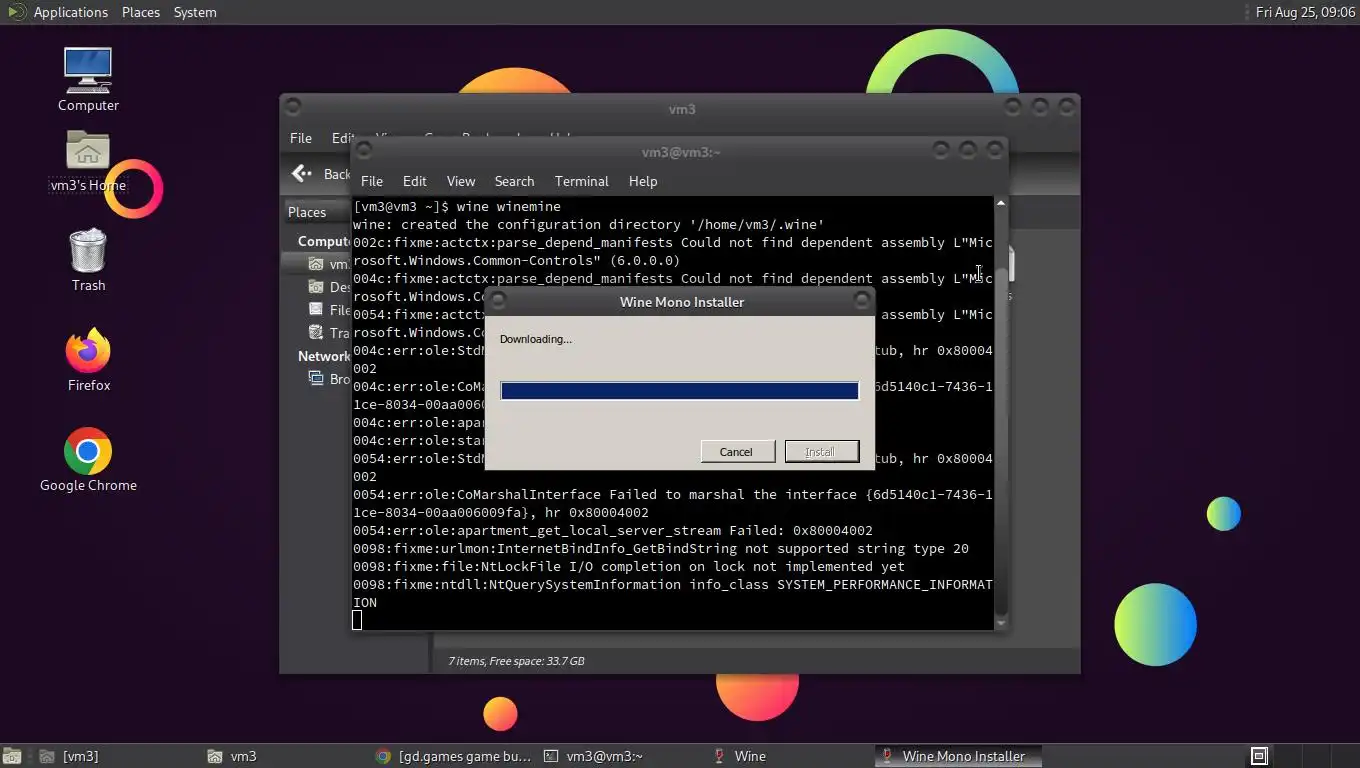Maximize the vm3 file manager window

[x=1040, y=106]
